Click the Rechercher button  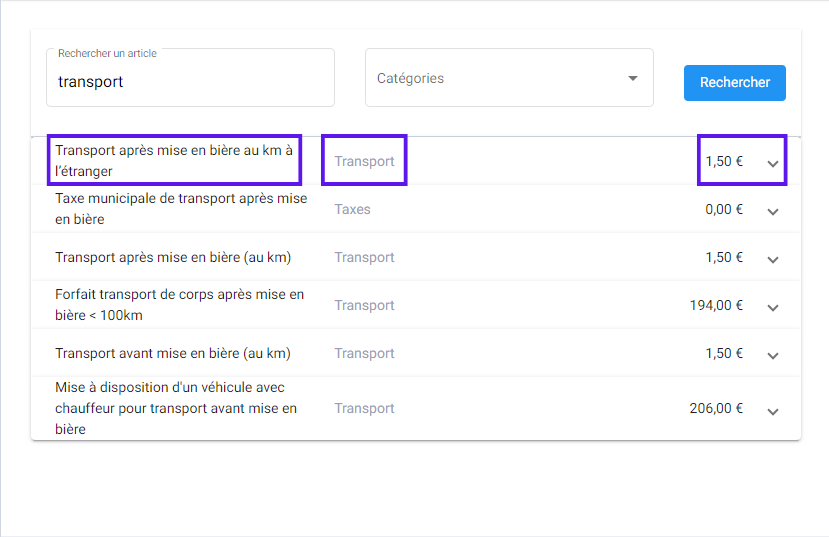pyautogui.click(x=734, y=82)
